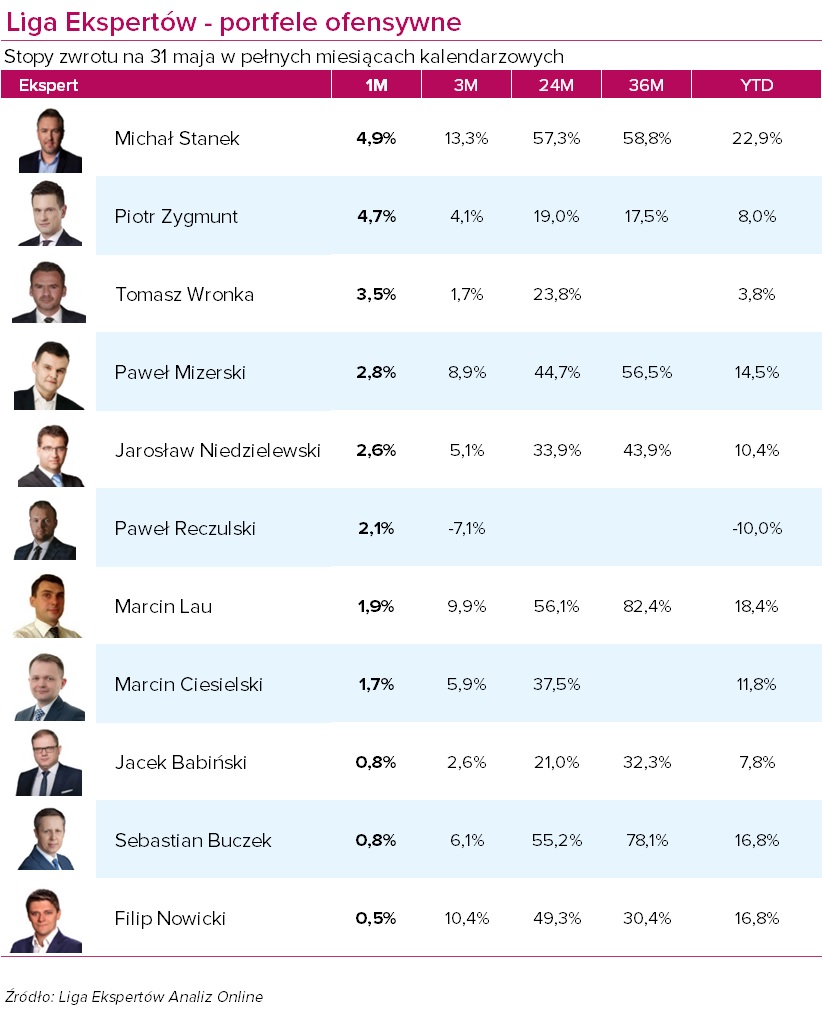The height and width of the screenshot is (1035, 822).
Task: Click the 3M column header
Action: tap(465, 85)
